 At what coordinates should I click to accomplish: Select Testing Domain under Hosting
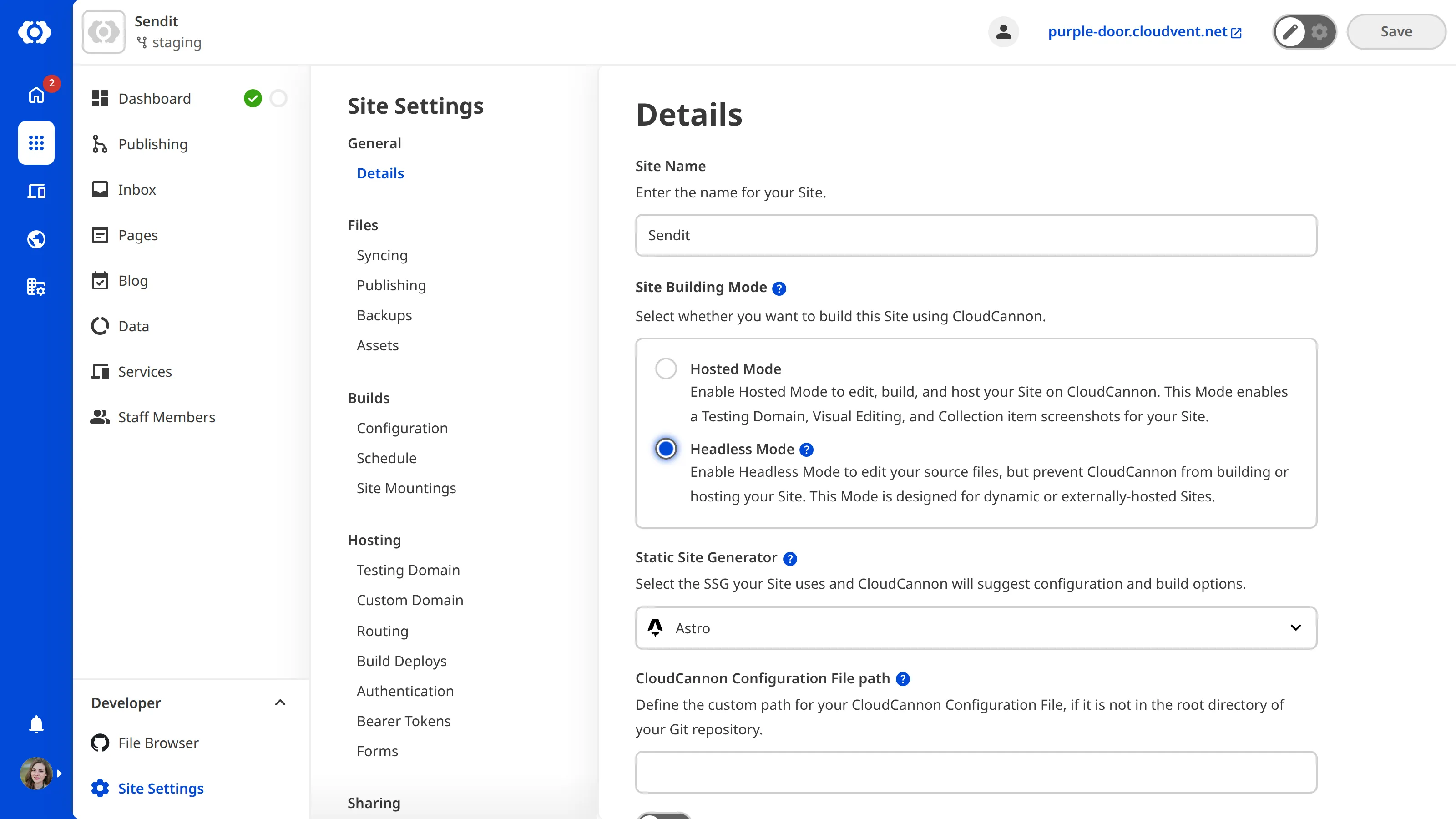408,570
